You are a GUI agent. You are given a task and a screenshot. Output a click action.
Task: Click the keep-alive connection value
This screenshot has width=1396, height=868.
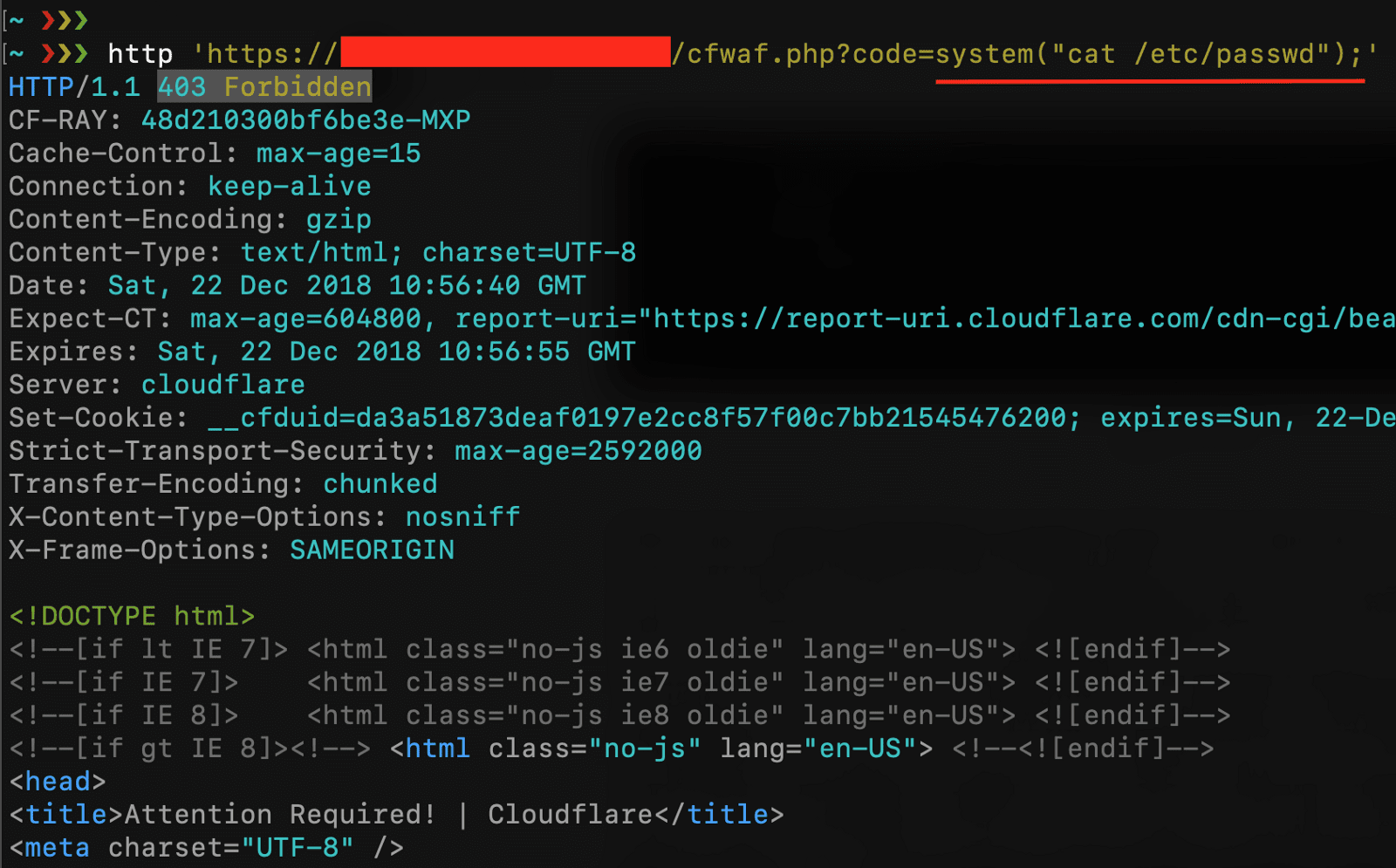(289, 187)
